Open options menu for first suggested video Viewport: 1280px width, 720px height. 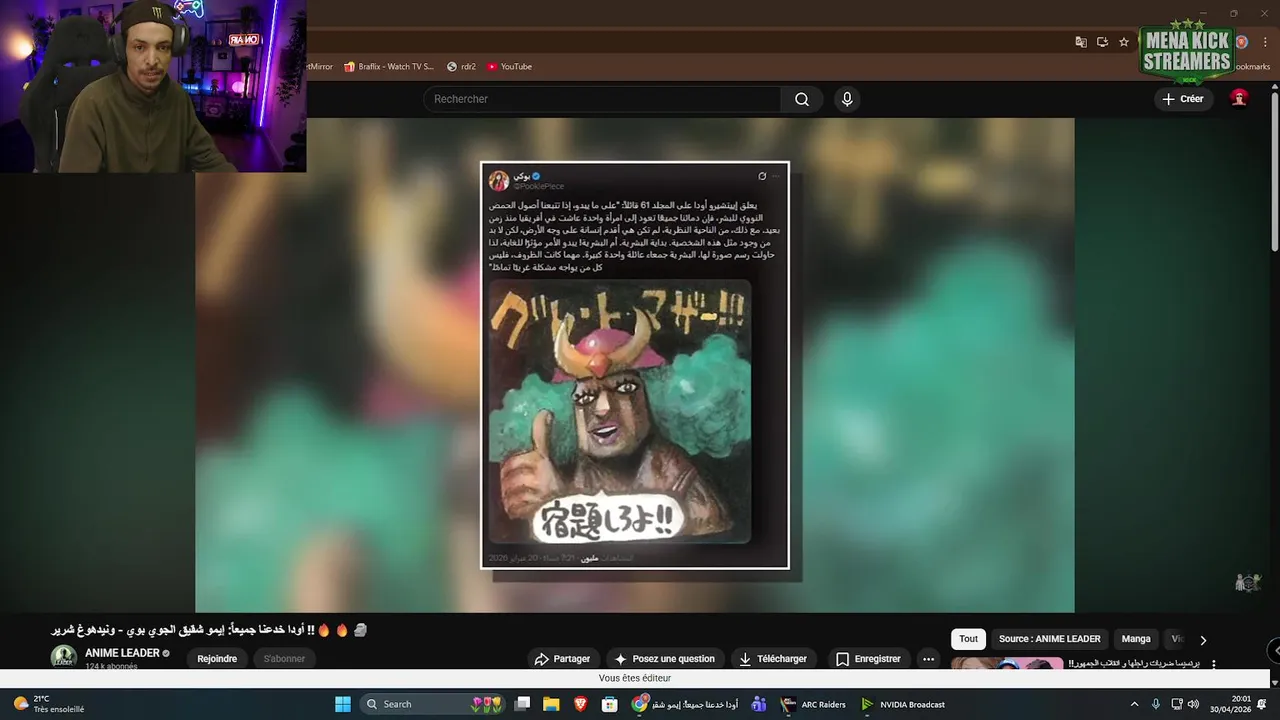[1214, 664]
